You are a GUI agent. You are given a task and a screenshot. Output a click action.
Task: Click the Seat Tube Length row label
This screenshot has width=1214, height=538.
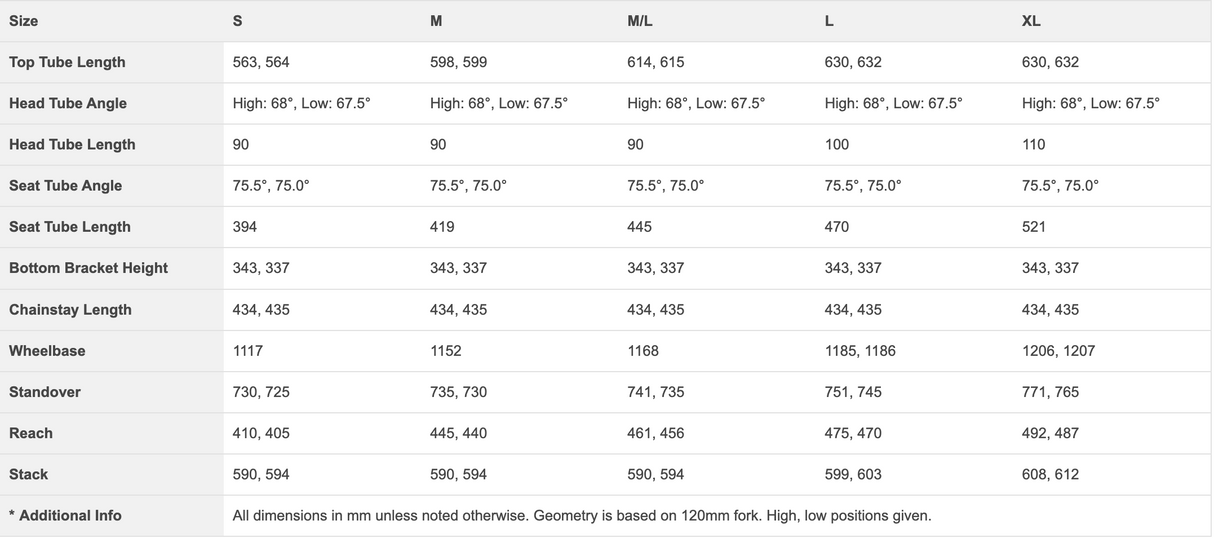coord(70,227)
